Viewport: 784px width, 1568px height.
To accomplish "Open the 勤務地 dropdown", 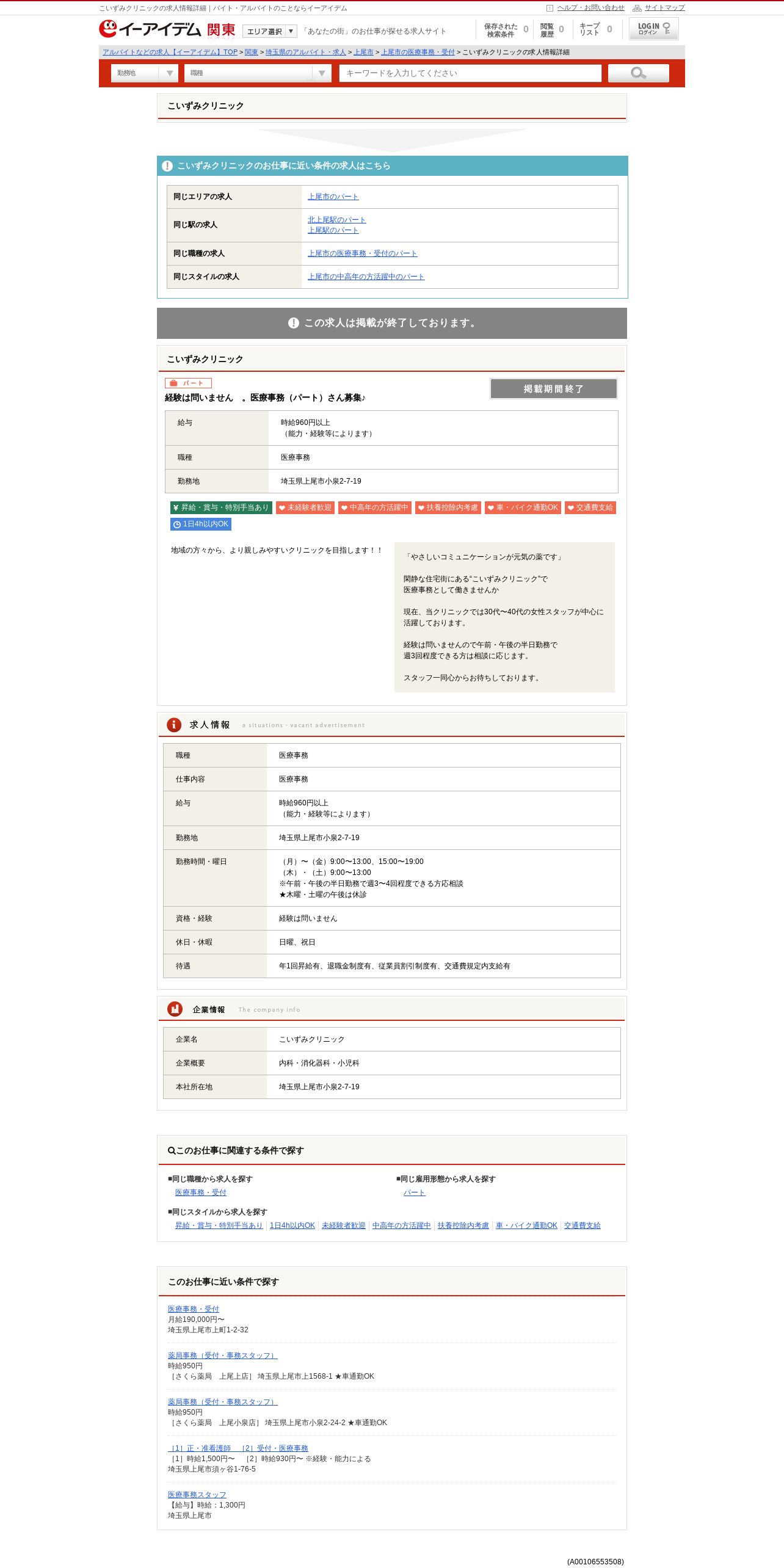I will pyautogui.click(x=145, y=73).
